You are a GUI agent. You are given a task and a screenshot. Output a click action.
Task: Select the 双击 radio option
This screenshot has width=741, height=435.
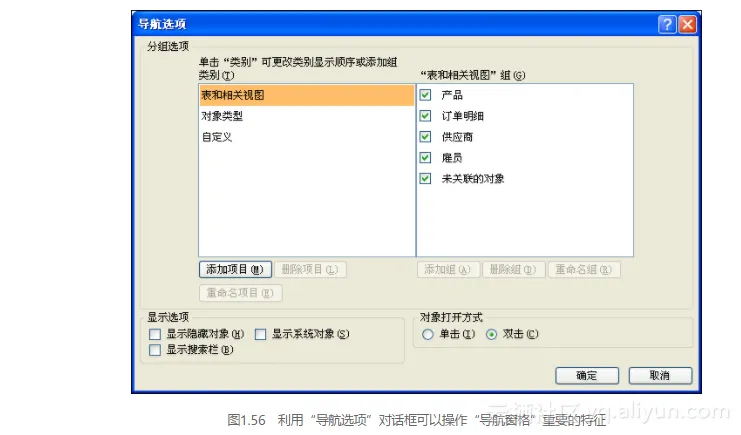click(491, 334)
